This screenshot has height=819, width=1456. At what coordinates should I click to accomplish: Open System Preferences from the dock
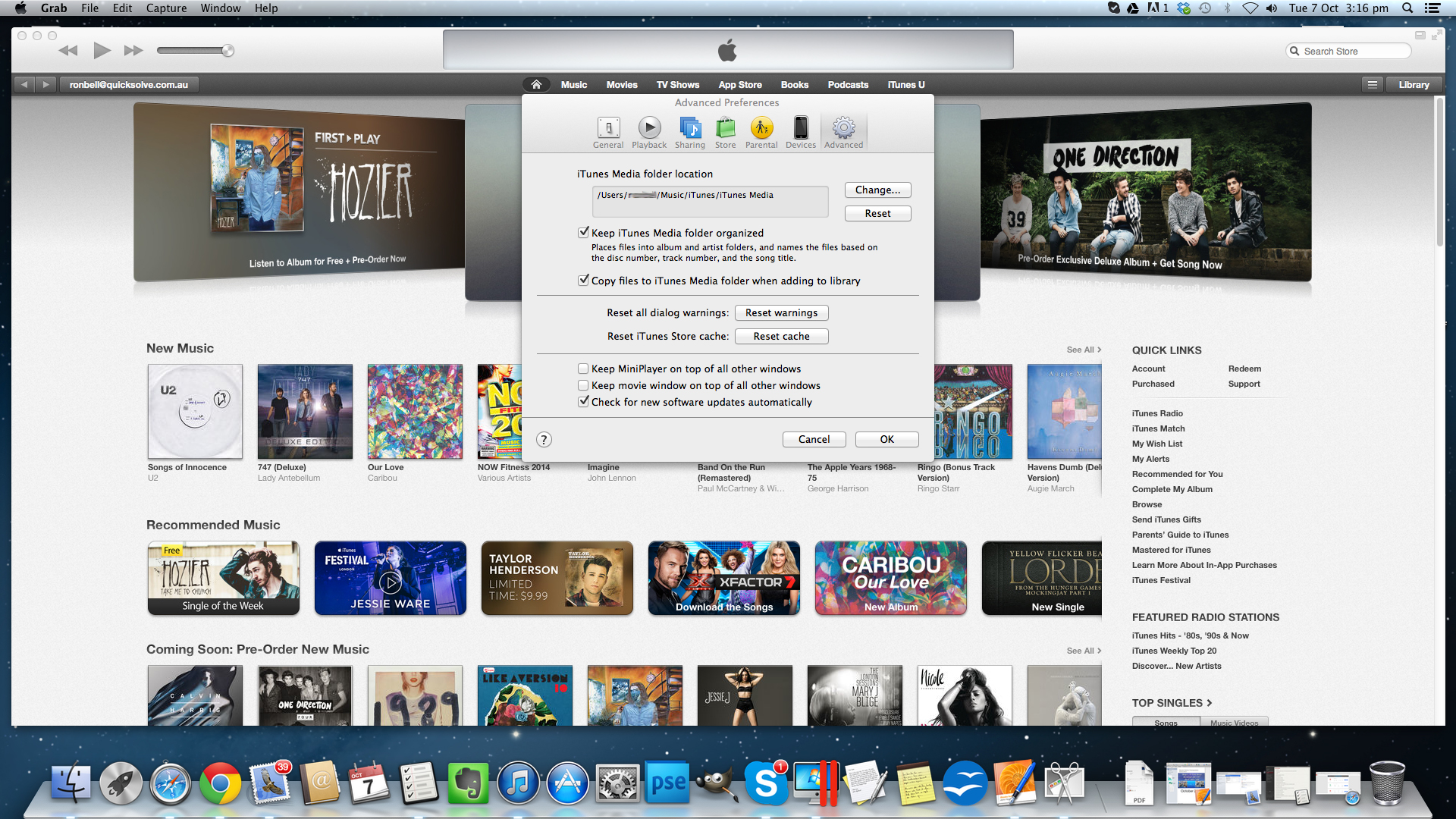click(617, 783)
